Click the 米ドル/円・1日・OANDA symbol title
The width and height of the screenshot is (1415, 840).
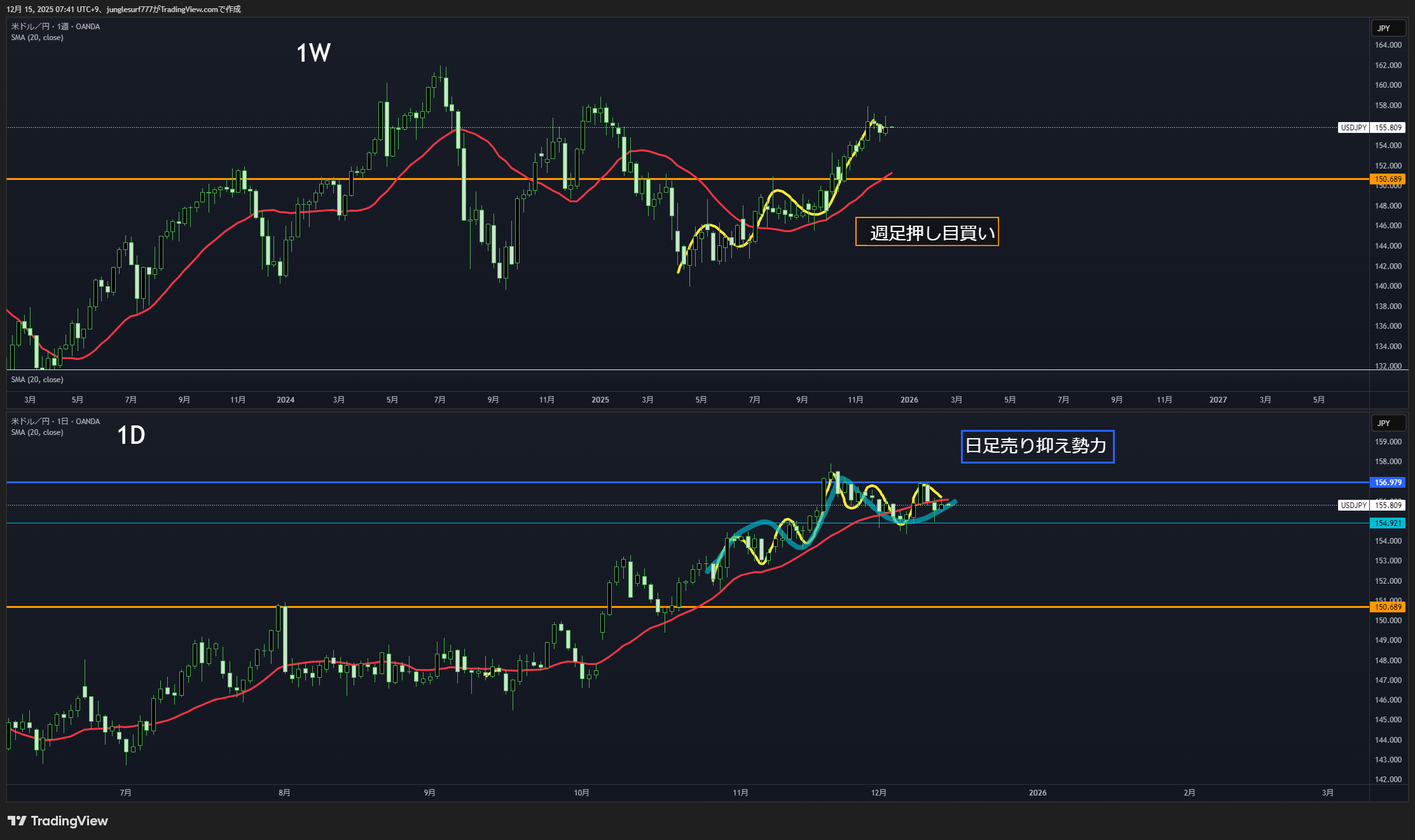click(55, 422)
